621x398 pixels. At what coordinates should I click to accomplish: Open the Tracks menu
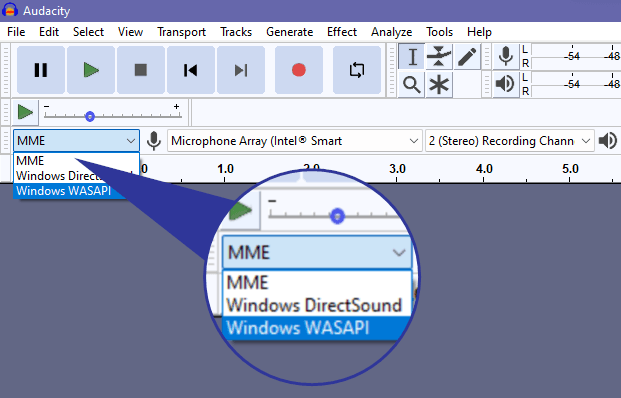236,32
